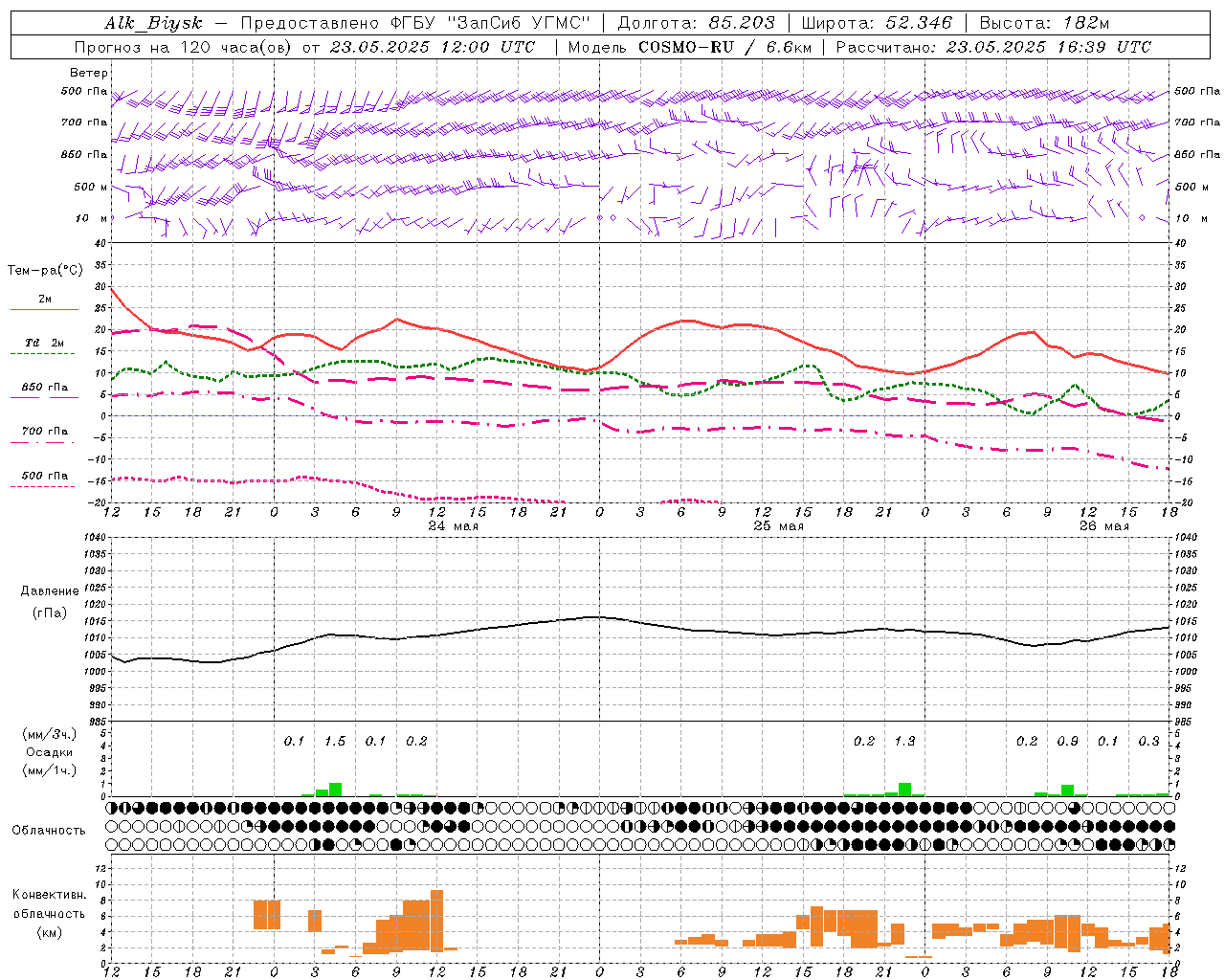The height and width of the screenshot is (980, 1225).
Task: Click the 24 мая date label
Action: point(454,526)
